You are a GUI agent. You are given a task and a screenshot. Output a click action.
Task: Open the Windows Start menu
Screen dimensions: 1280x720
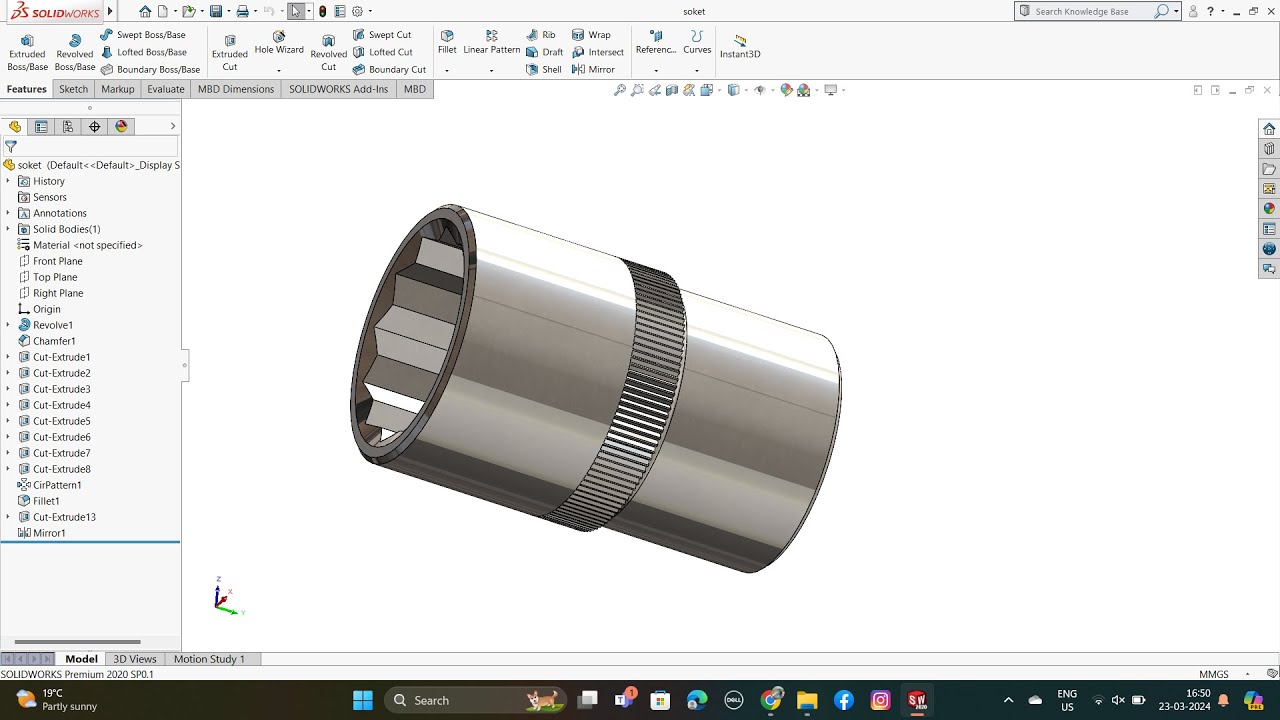tap(363, 700)
